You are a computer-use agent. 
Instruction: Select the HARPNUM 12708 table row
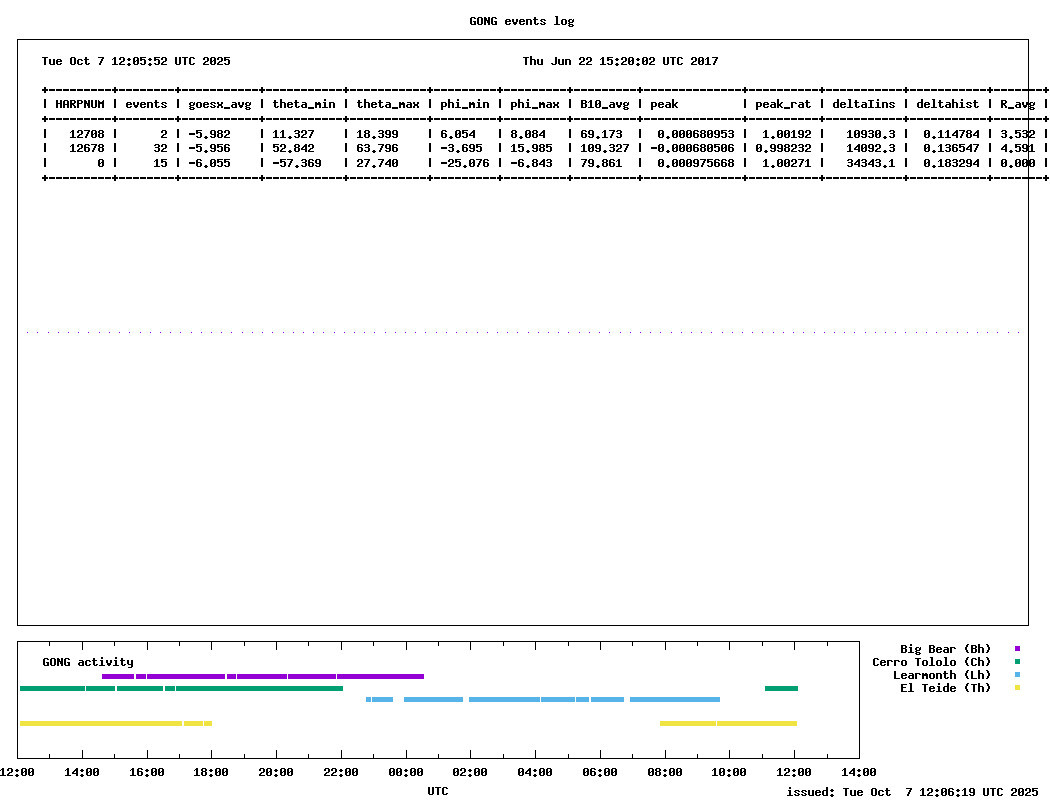tap(544, 134)
